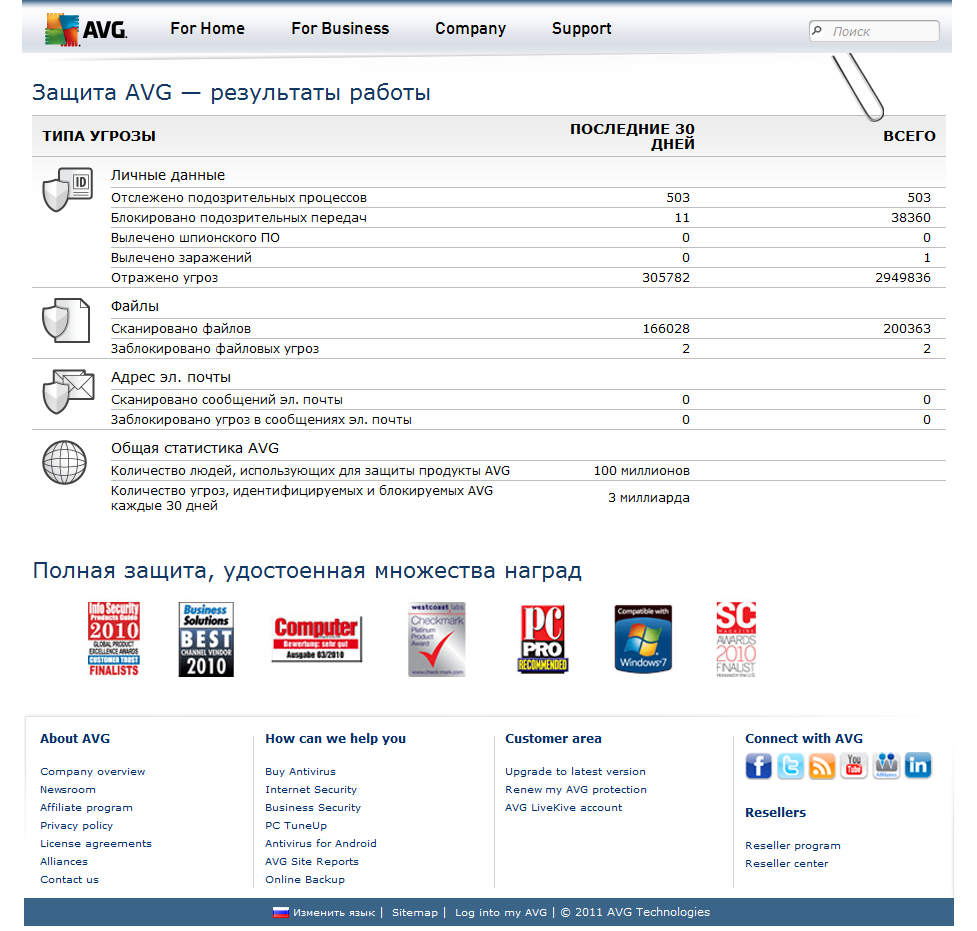Open AVG's YouTube icon

(854, 765)
